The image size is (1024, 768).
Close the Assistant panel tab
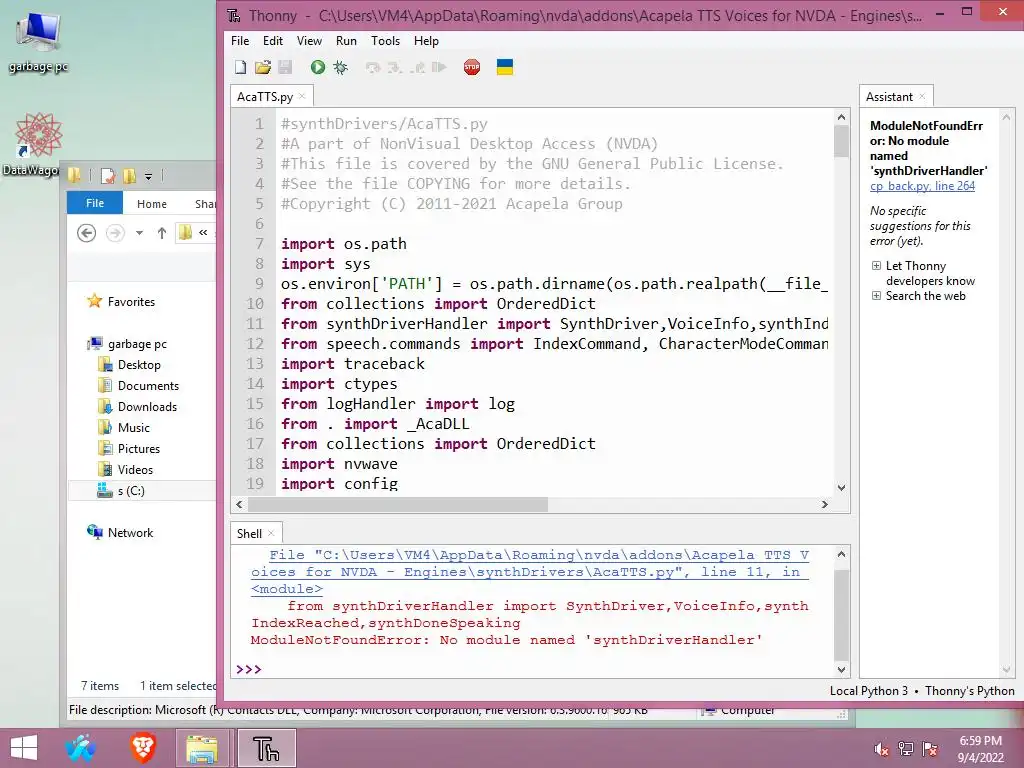pos(922,96)
